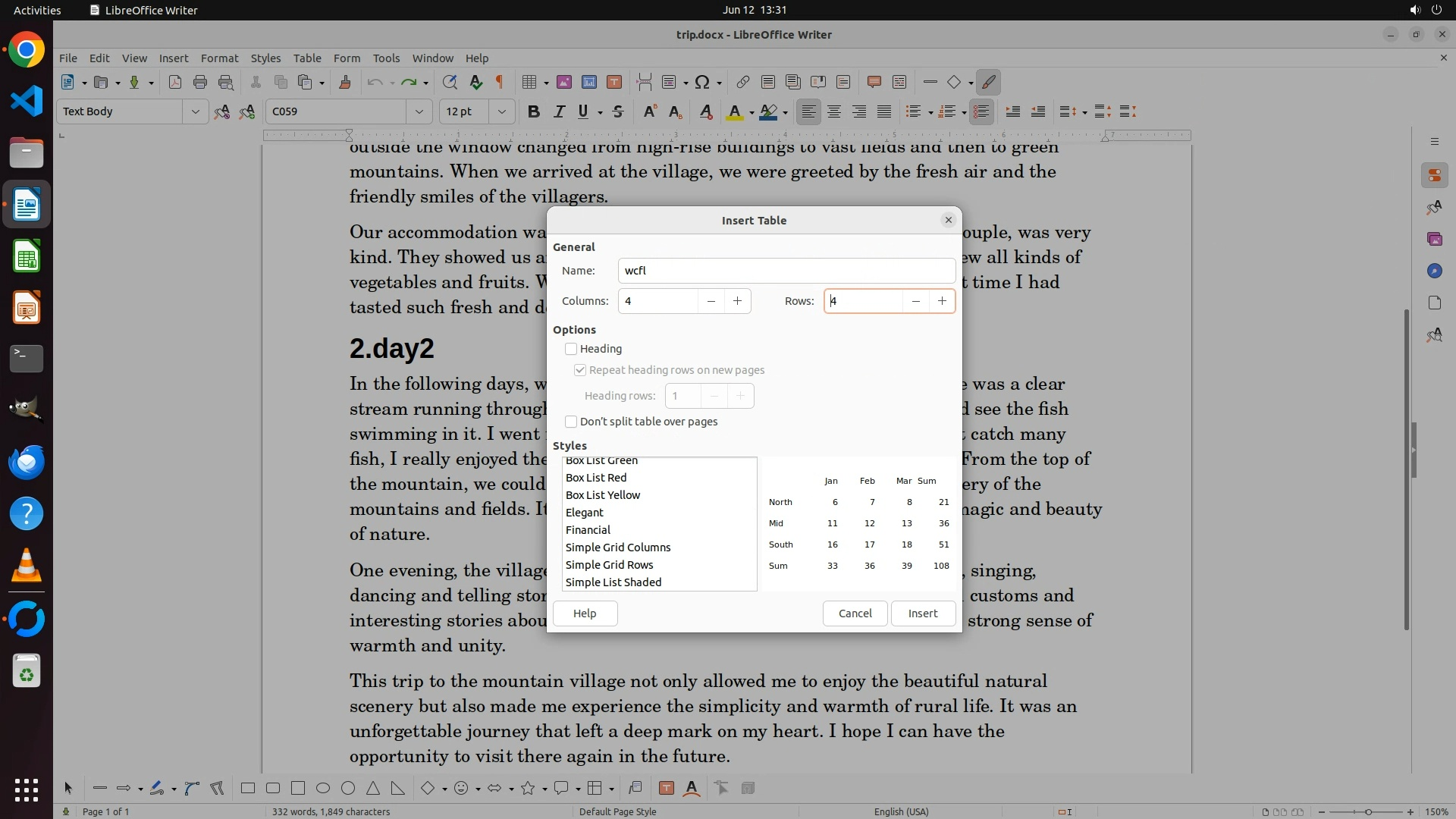Toggle Repeat heading rows on new pages
This screenshot has width=1456, height=819.
click(x=580, y=370)
